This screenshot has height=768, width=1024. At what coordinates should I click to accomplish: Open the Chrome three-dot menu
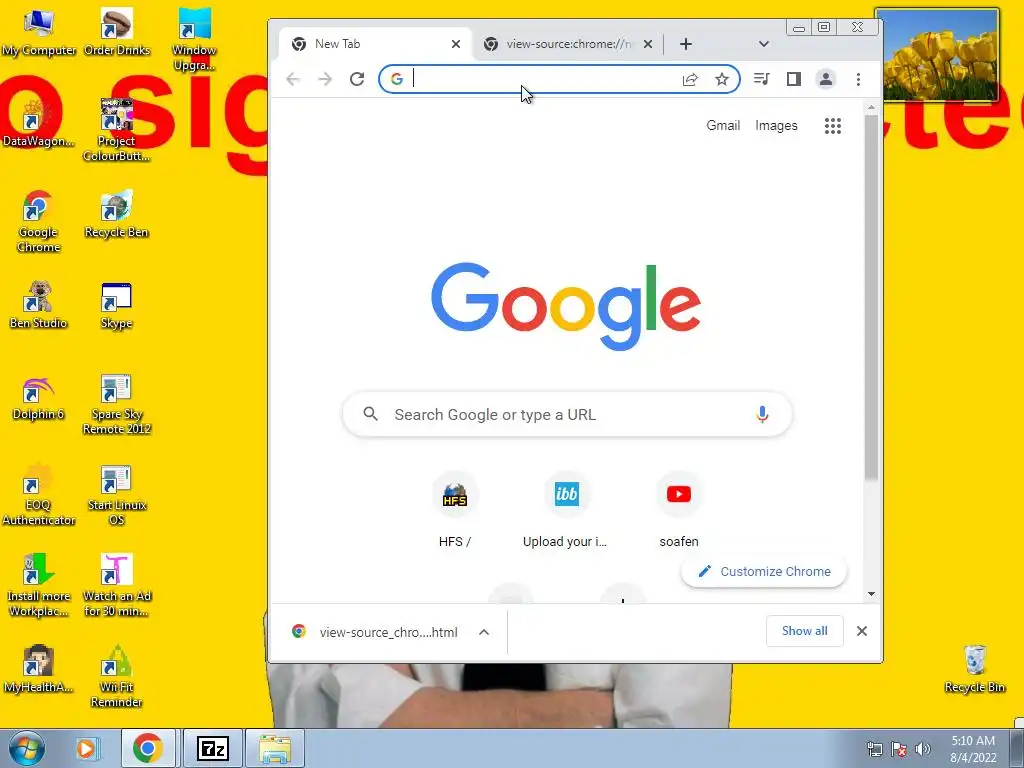click(858, 79)
